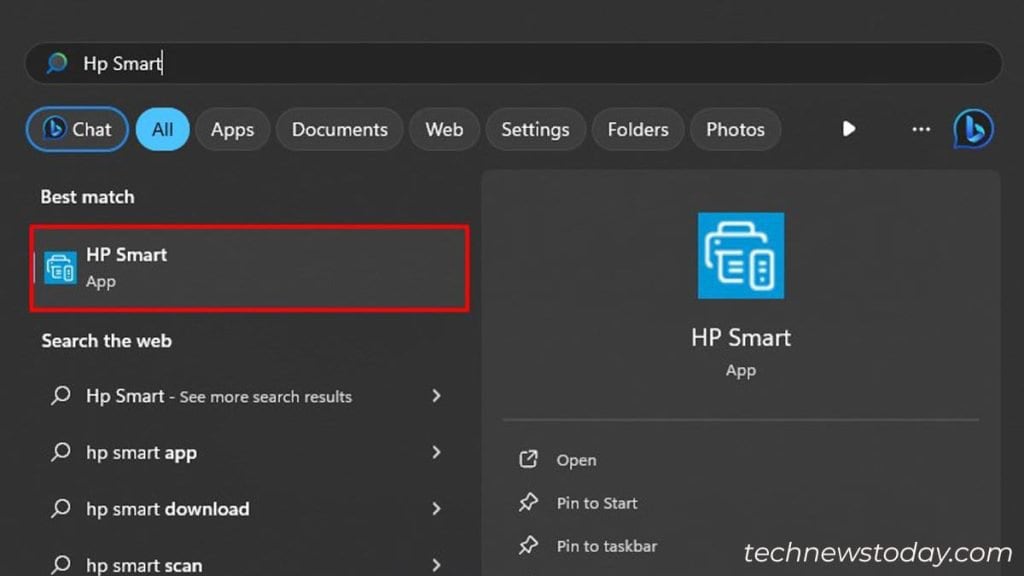Open the Chat button with Bing
Image resolution: width=1024 pixels, height=576 pixels.
click(x=76, y=129)
